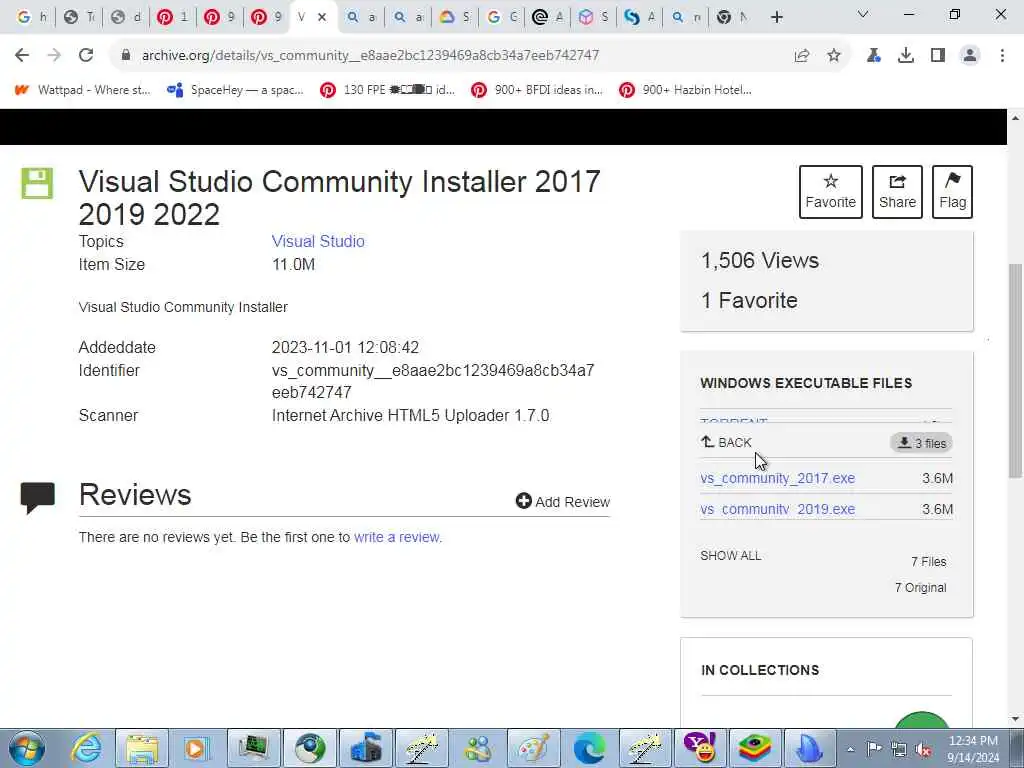Click the page vertical scrollbar thumb
1024x768 pixels.
(1016, 370)
